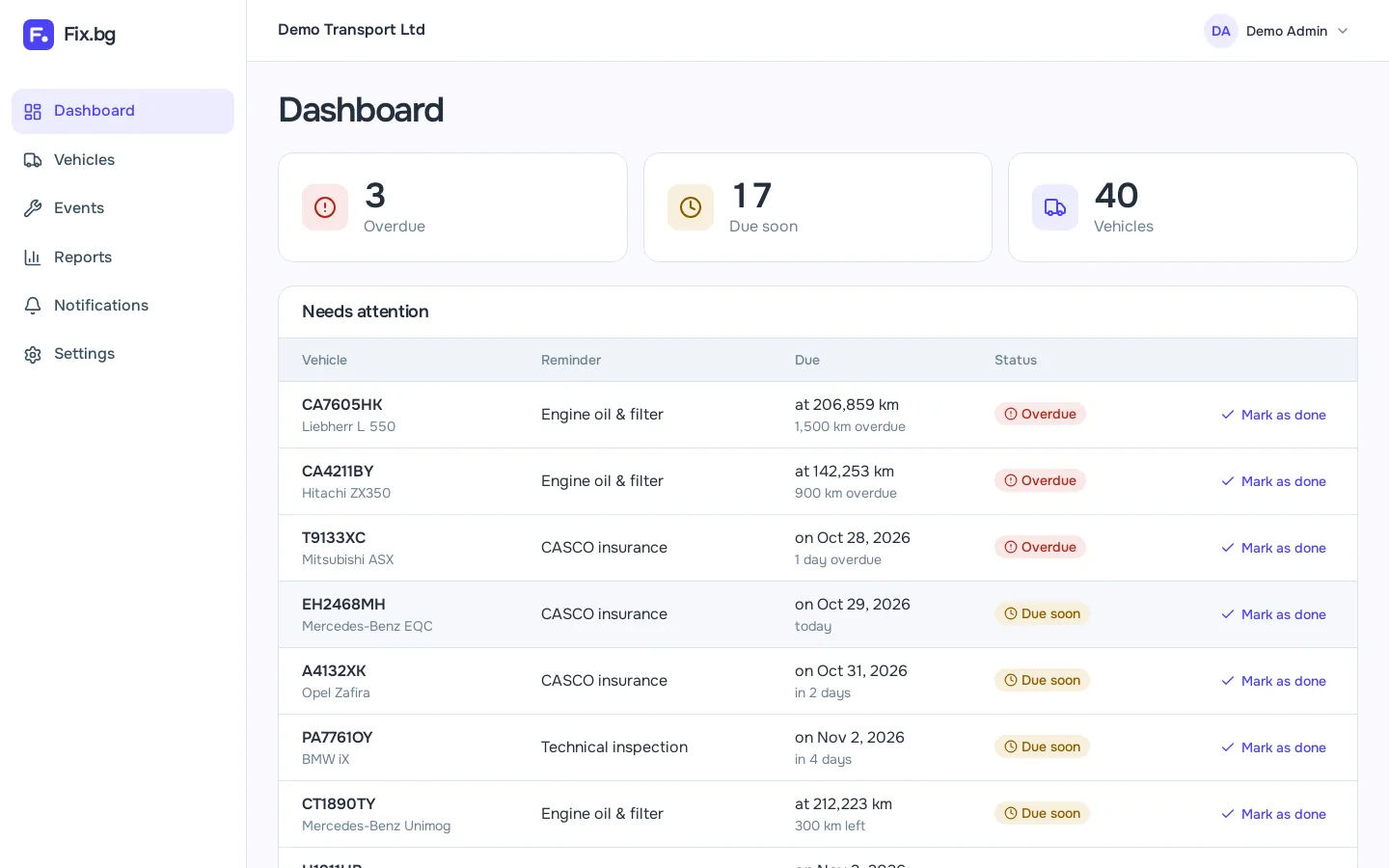
Task: Click the Needs attention heading
Action: [366, 312]
